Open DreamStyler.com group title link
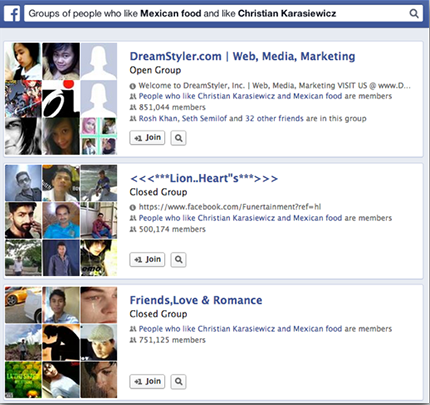Screen dimensions: 430x405 242,56
